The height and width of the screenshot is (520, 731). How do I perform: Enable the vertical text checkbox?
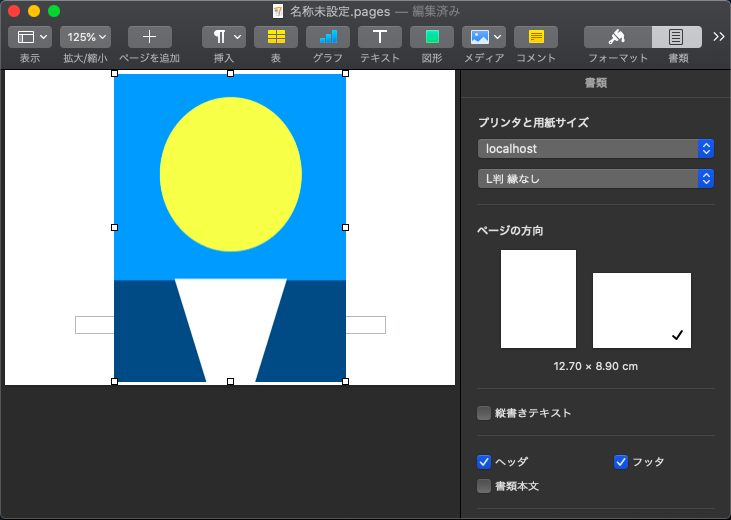pos(484,413)
